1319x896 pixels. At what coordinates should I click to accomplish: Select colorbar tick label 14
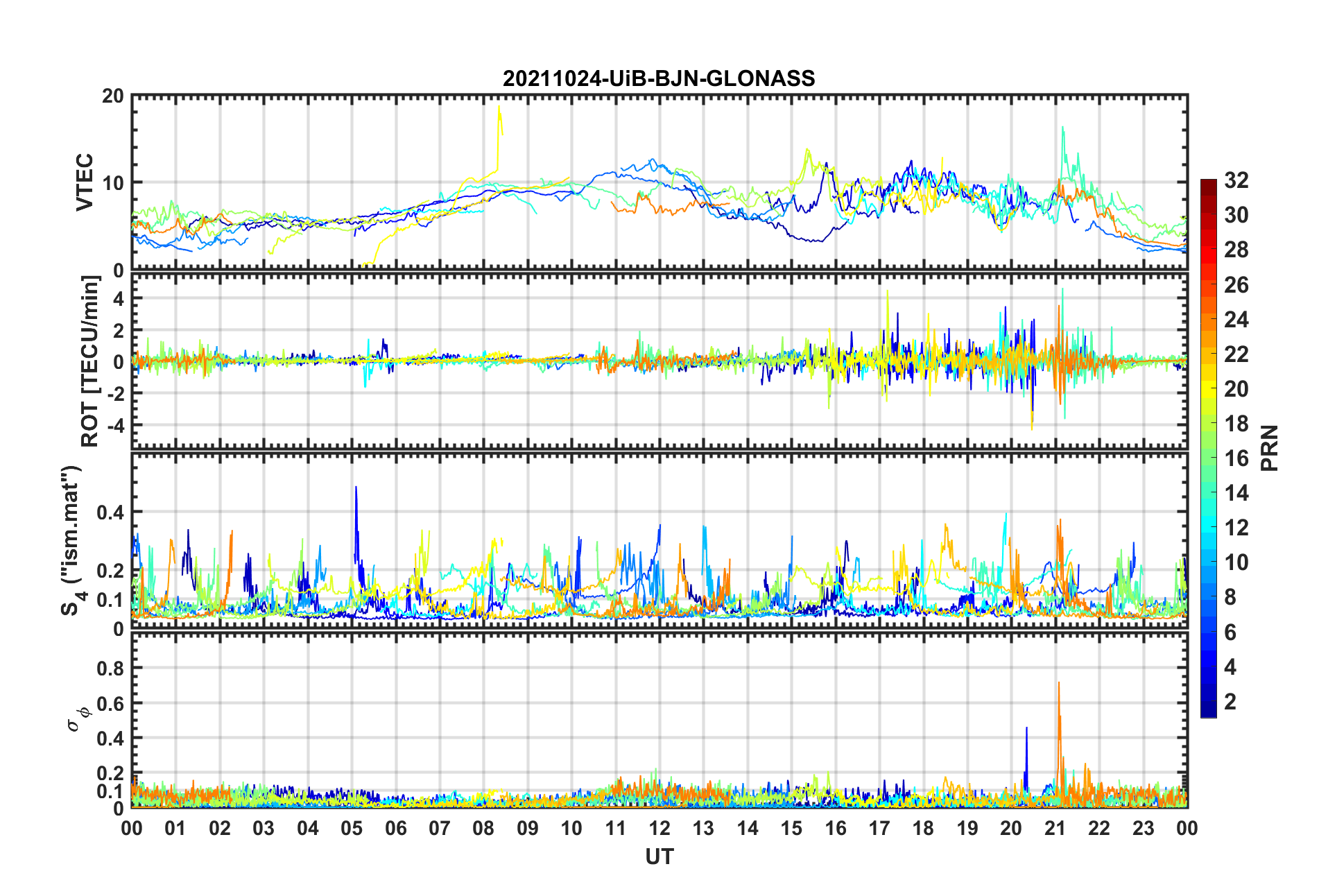click(x=1236, y=493)
